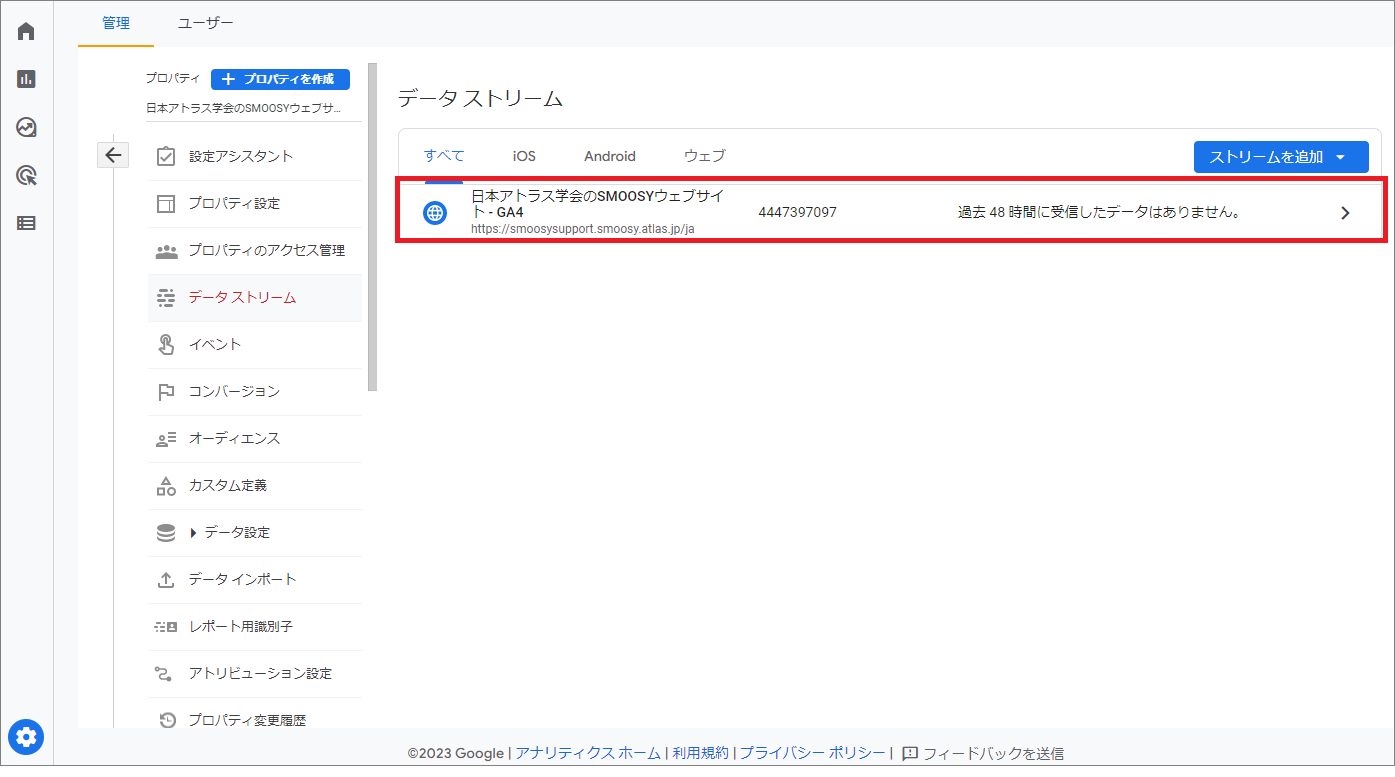This screenshot has height=777, width=1395.
Task: Click the プロパティを作成 button
Action: [x=280, y=79]
